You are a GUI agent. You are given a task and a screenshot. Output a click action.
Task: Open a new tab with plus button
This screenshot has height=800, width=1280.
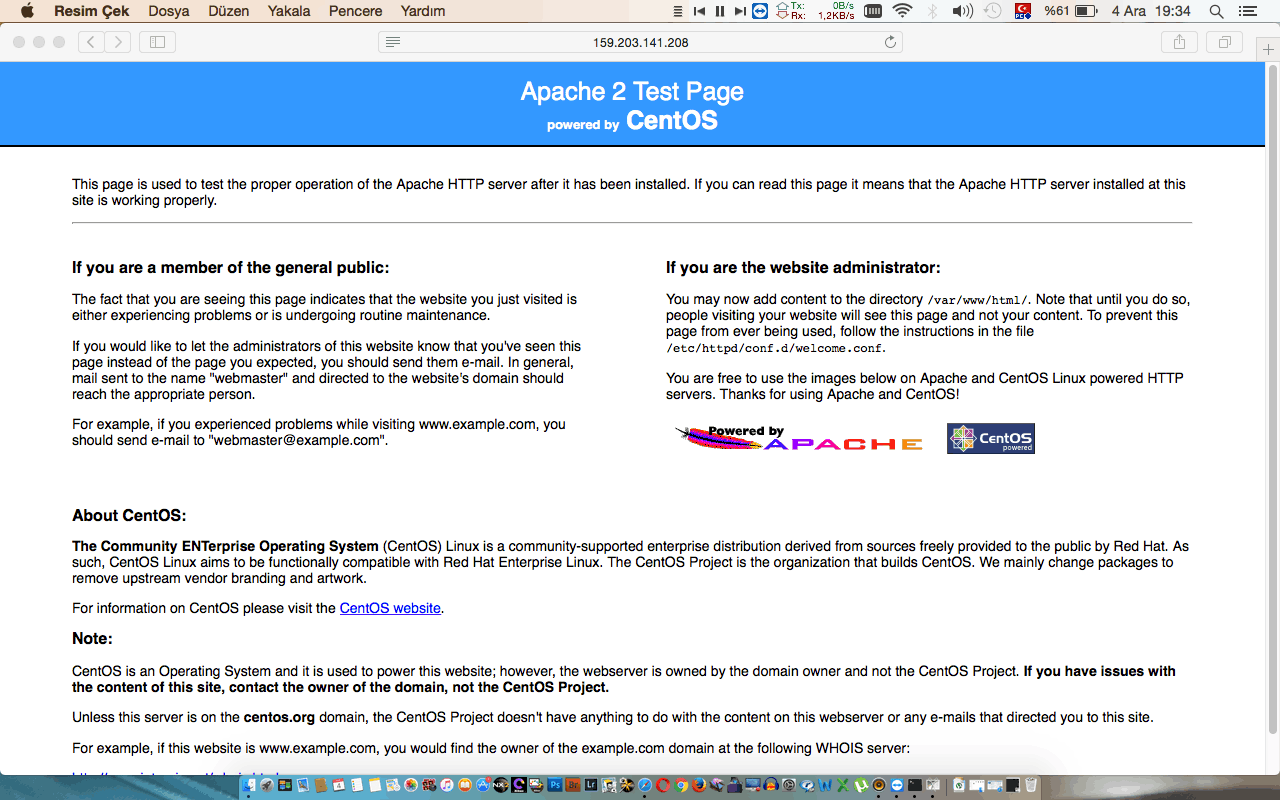click(x=1268, y=49)
